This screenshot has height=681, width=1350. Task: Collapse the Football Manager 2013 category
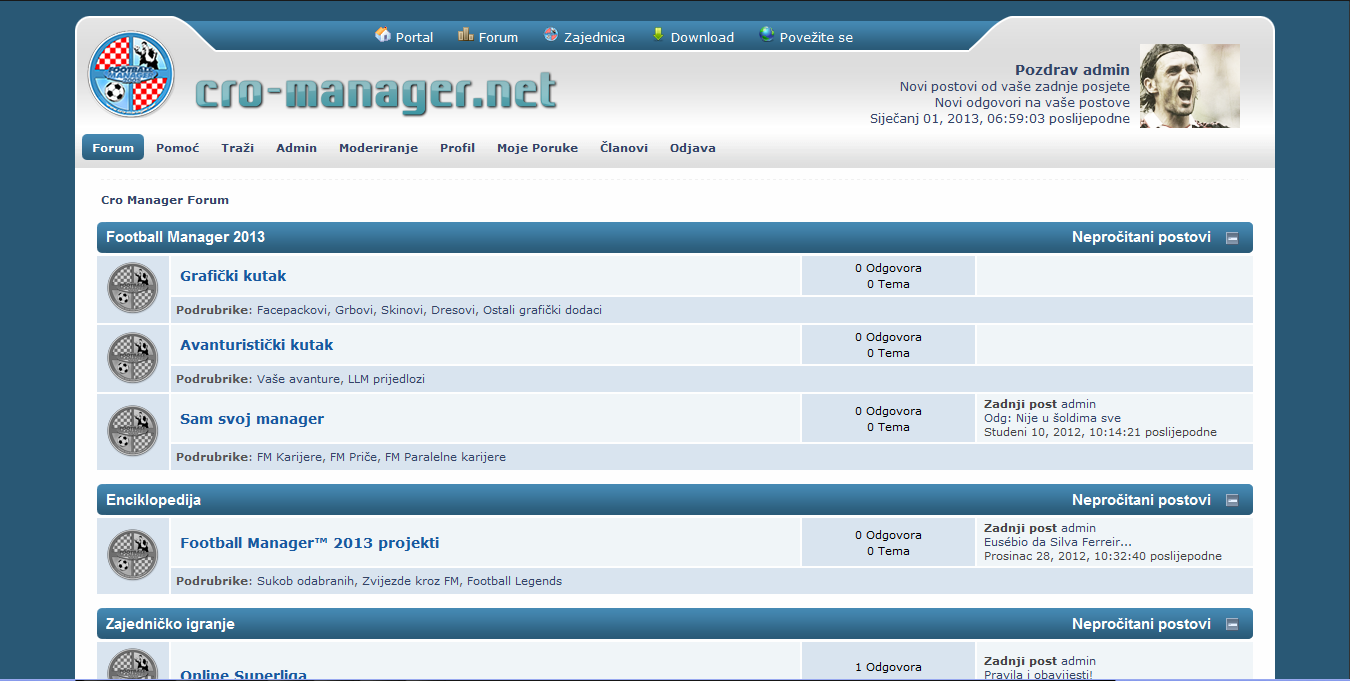pyautogui.click(x=1232, y=238)
